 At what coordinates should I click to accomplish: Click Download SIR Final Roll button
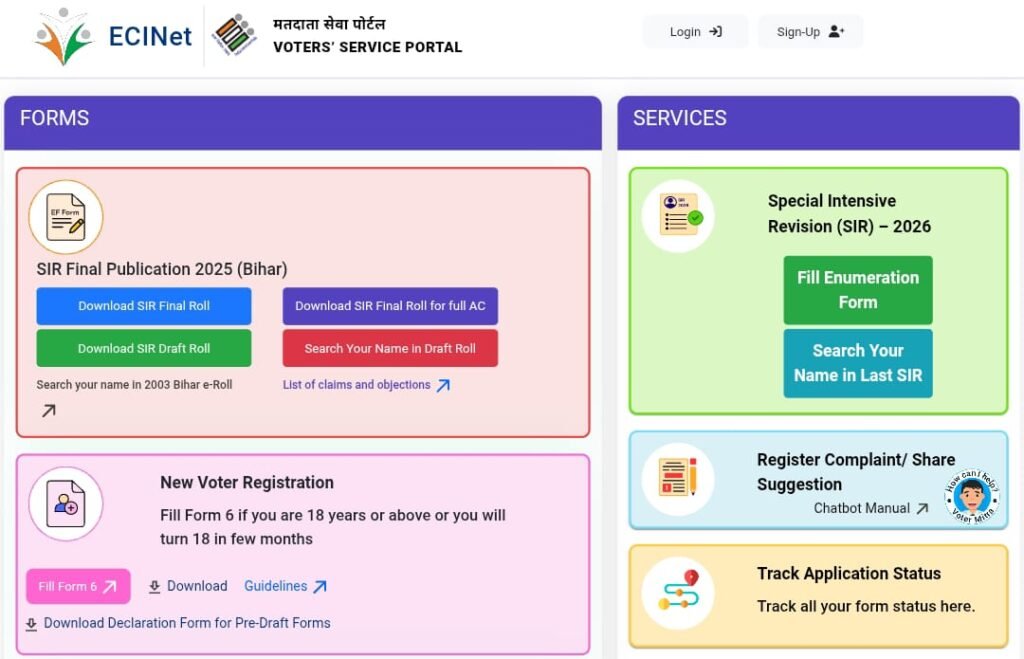tap(144, 306)
